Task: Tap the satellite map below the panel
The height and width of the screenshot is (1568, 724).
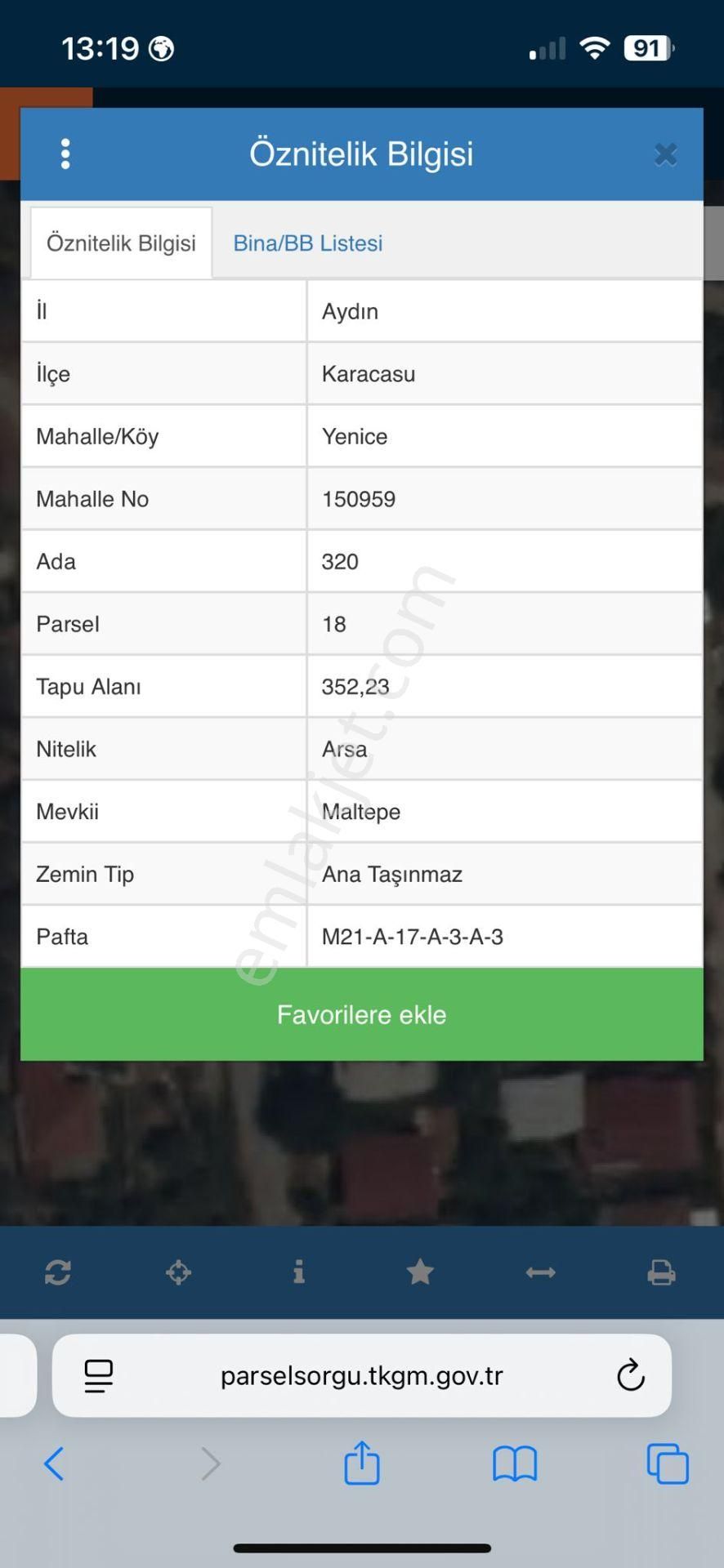Action: point(361,1143)
